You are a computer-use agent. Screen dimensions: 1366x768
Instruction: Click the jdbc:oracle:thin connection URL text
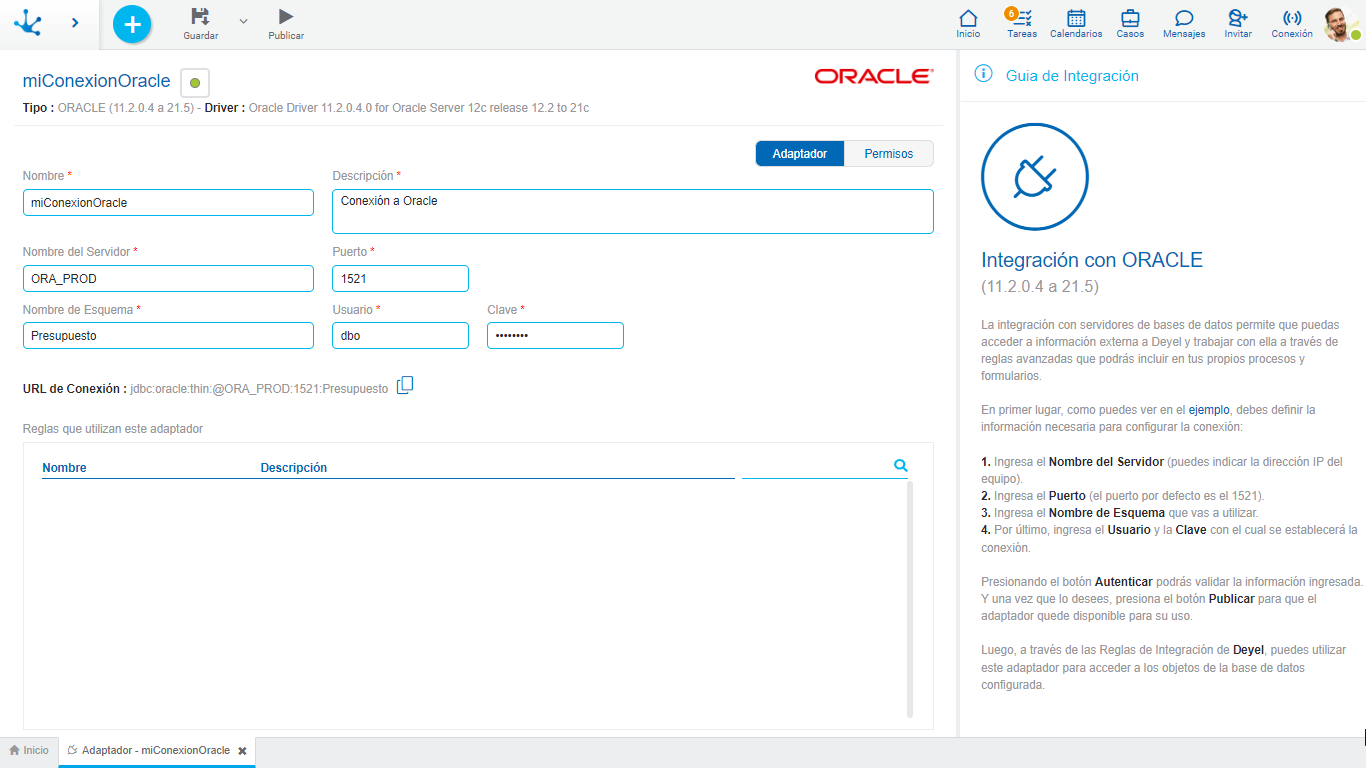259,389
